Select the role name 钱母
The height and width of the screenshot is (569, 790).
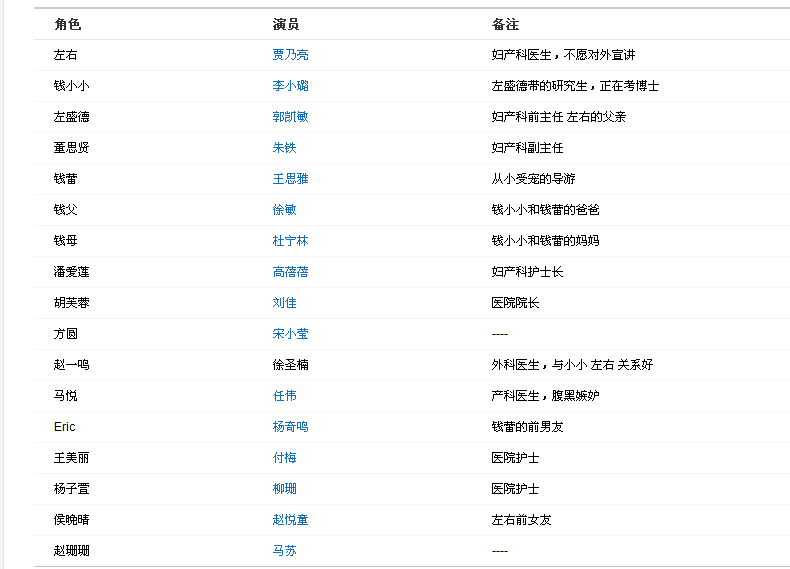[x=65, y=241]
